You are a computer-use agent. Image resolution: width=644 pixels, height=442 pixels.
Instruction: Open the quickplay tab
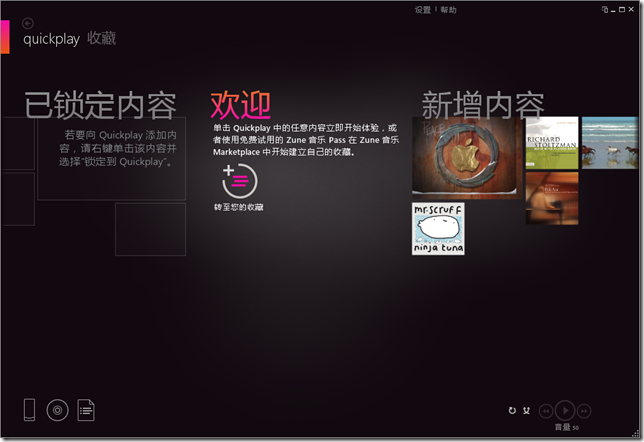click(x=51, y=39)
